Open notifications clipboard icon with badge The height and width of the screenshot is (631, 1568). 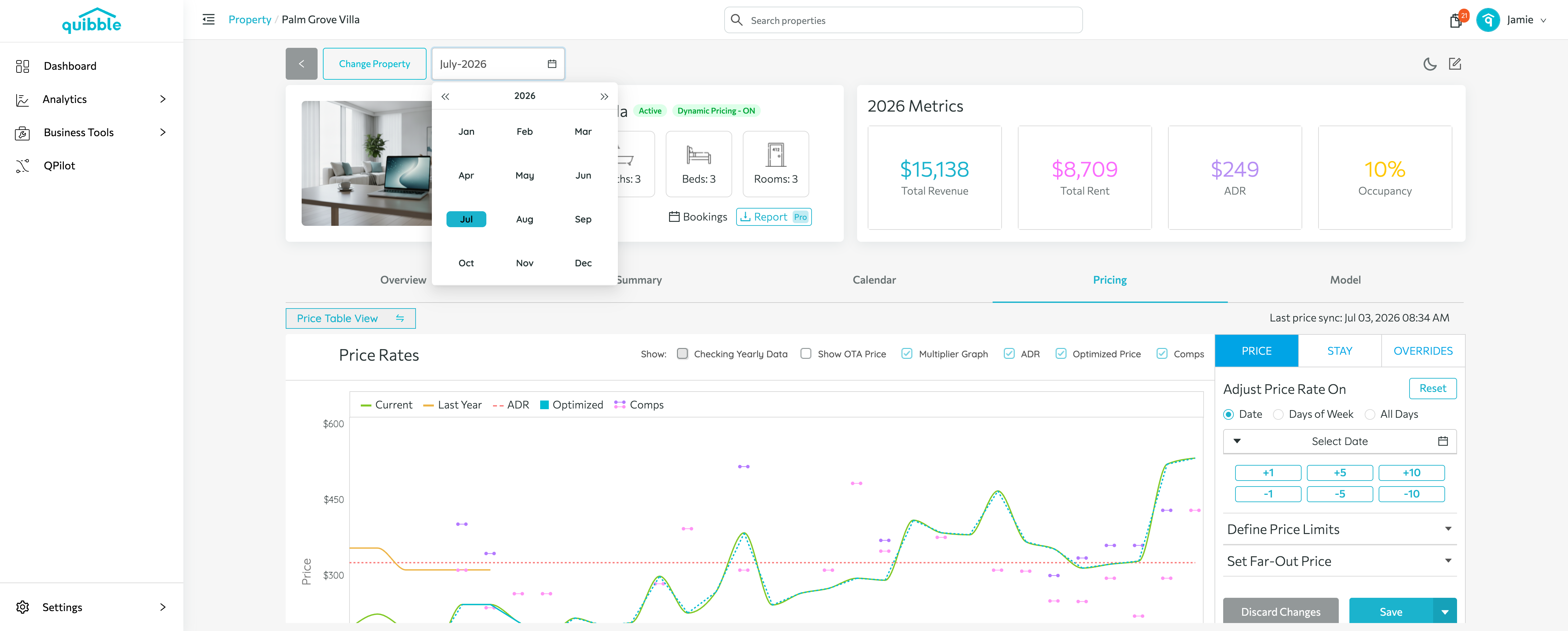(x=1455, y=21)
